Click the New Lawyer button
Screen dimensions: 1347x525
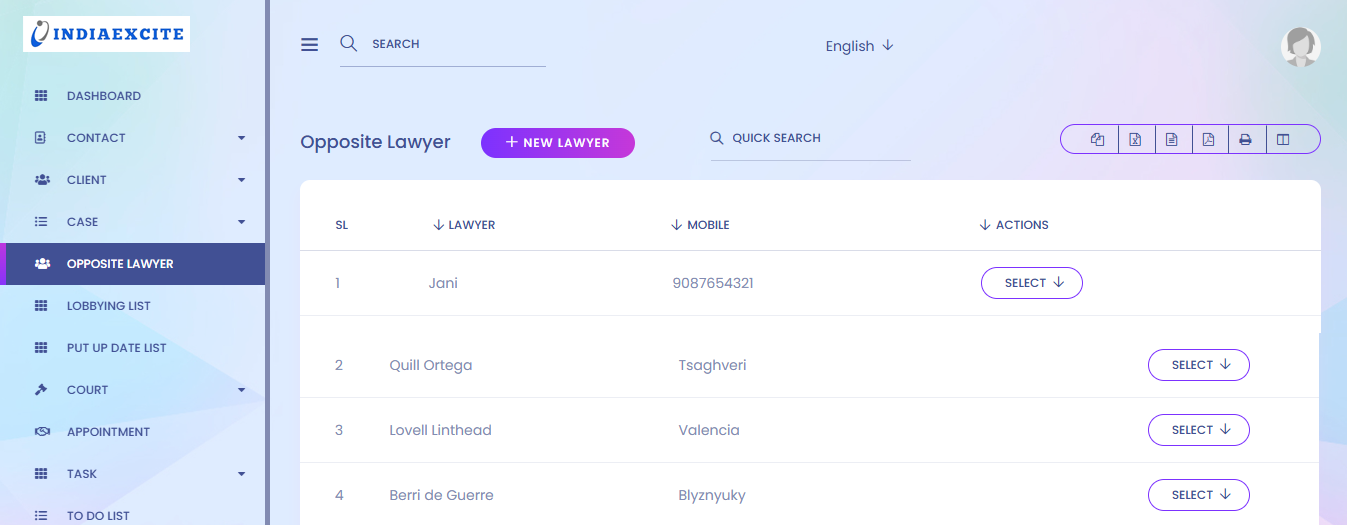pyautogui.click(x=557, y=143)
